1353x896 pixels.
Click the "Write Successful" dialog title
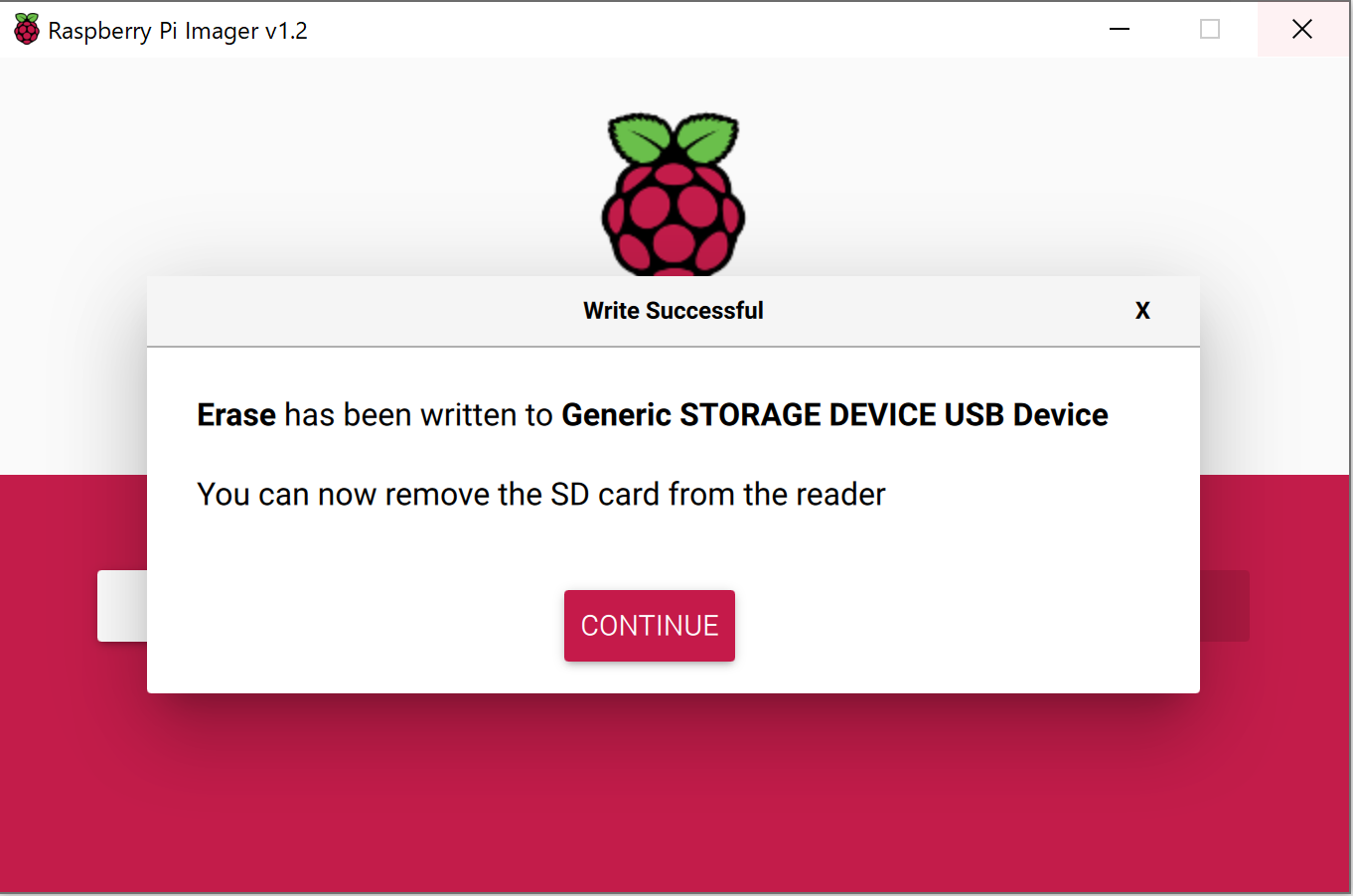(x=674, y=311)
